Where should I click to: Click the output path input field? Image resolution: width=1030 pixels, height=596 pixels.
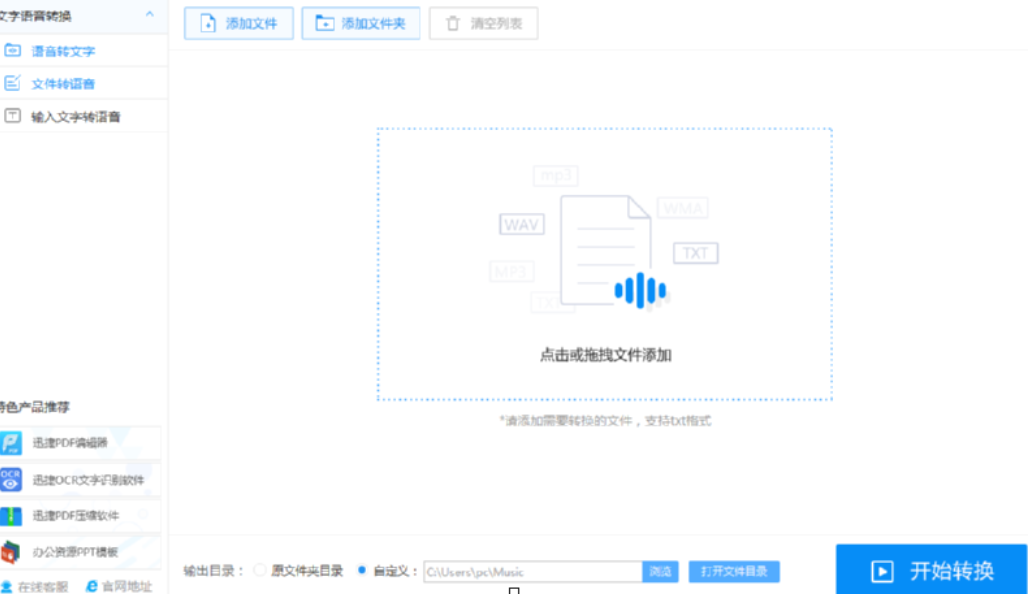532,572
